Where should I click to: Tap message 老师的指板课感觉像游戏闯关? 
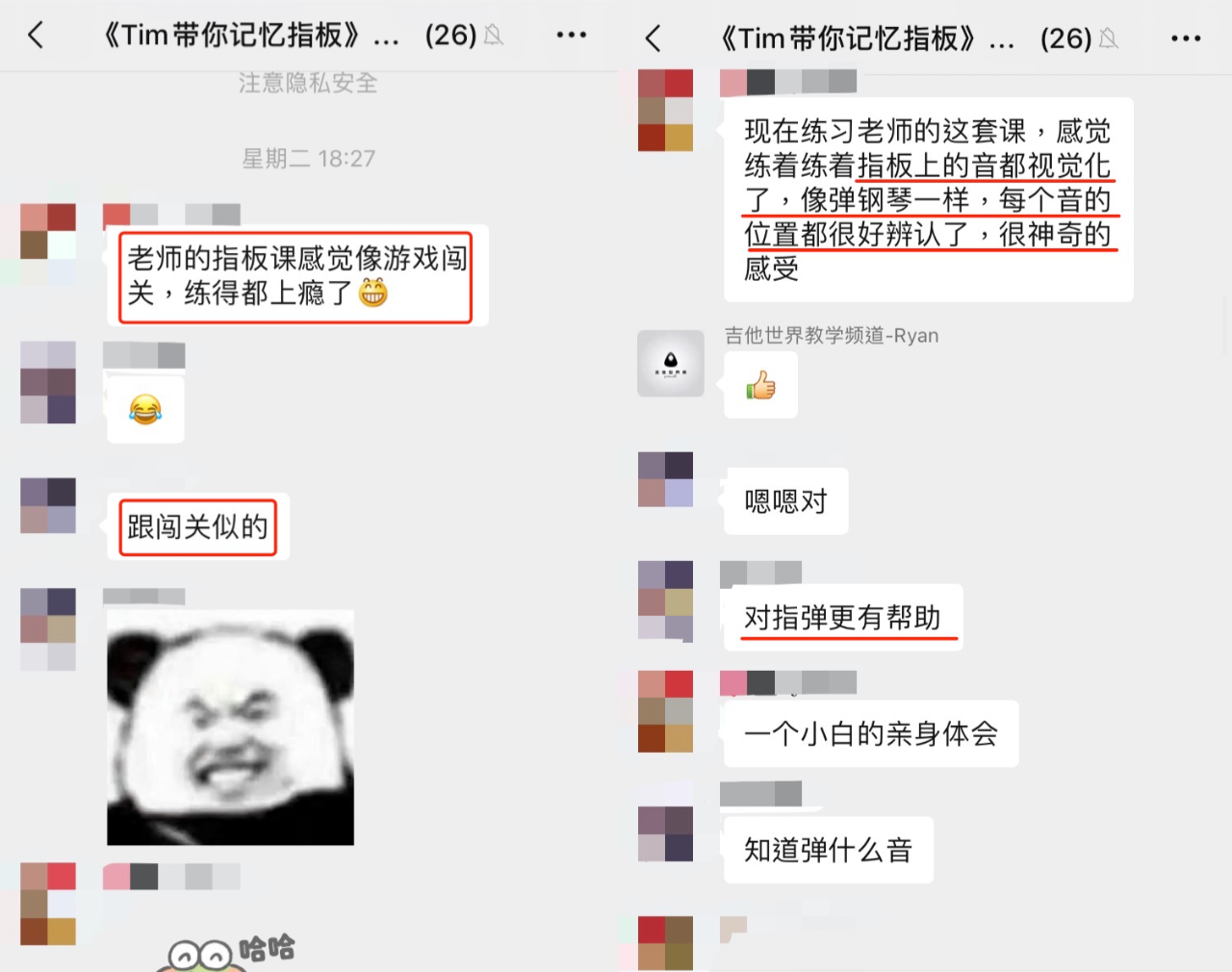coord(296,276)
